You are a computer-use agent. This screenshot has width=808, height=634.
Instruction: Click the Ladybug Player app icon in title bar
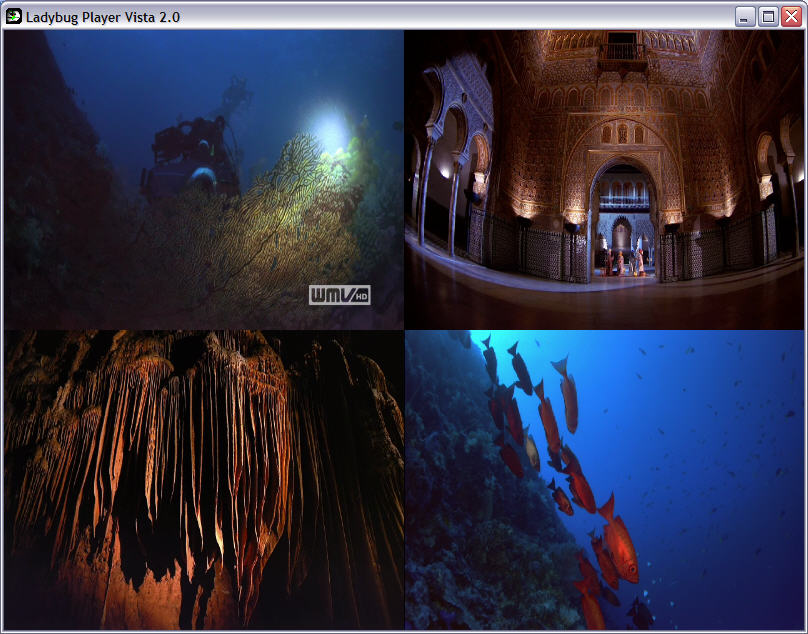(x=14, y=16)
